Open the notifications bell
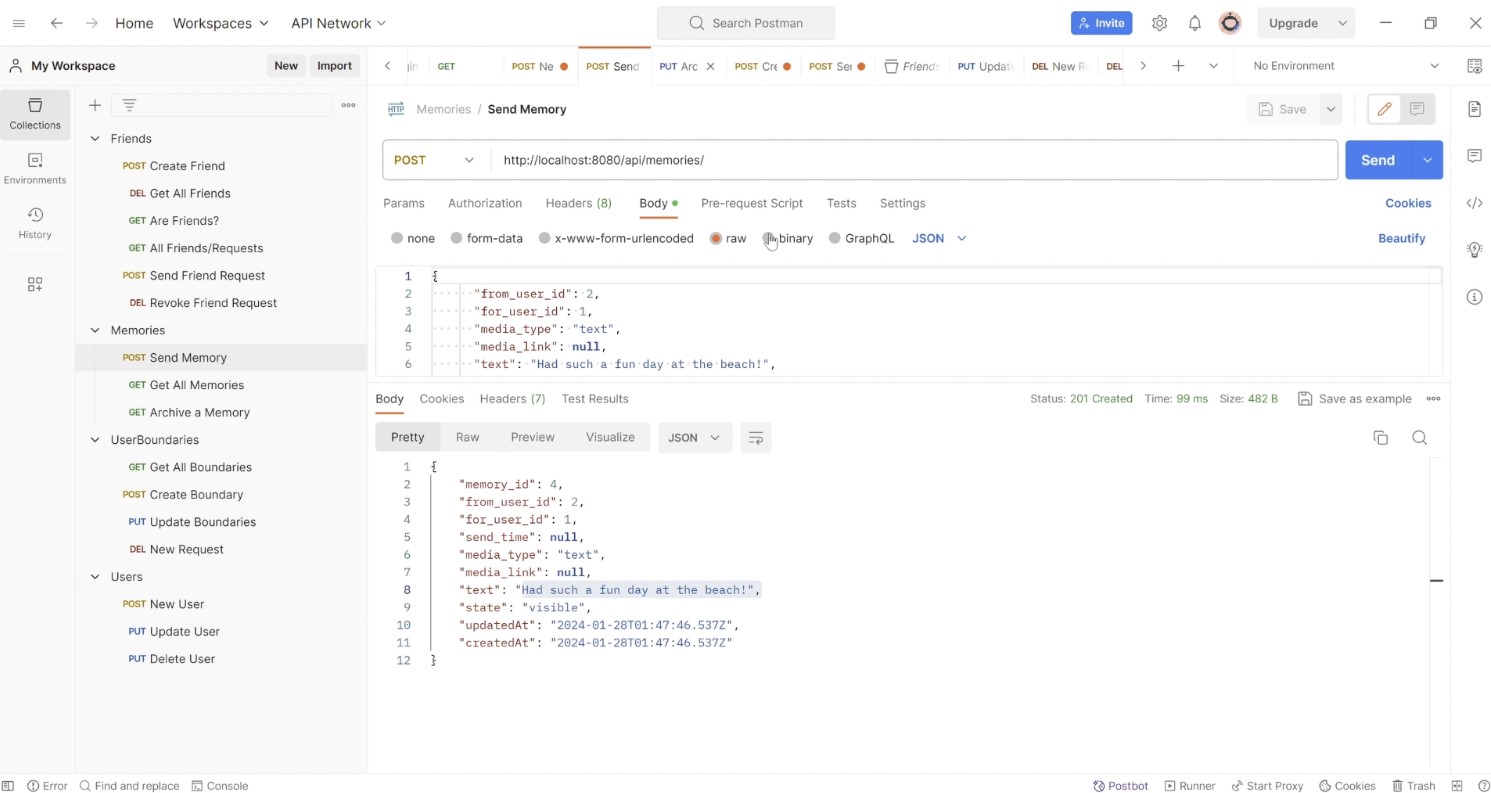This screenshot has height=793, width=1491. (x=1195, y=23)
